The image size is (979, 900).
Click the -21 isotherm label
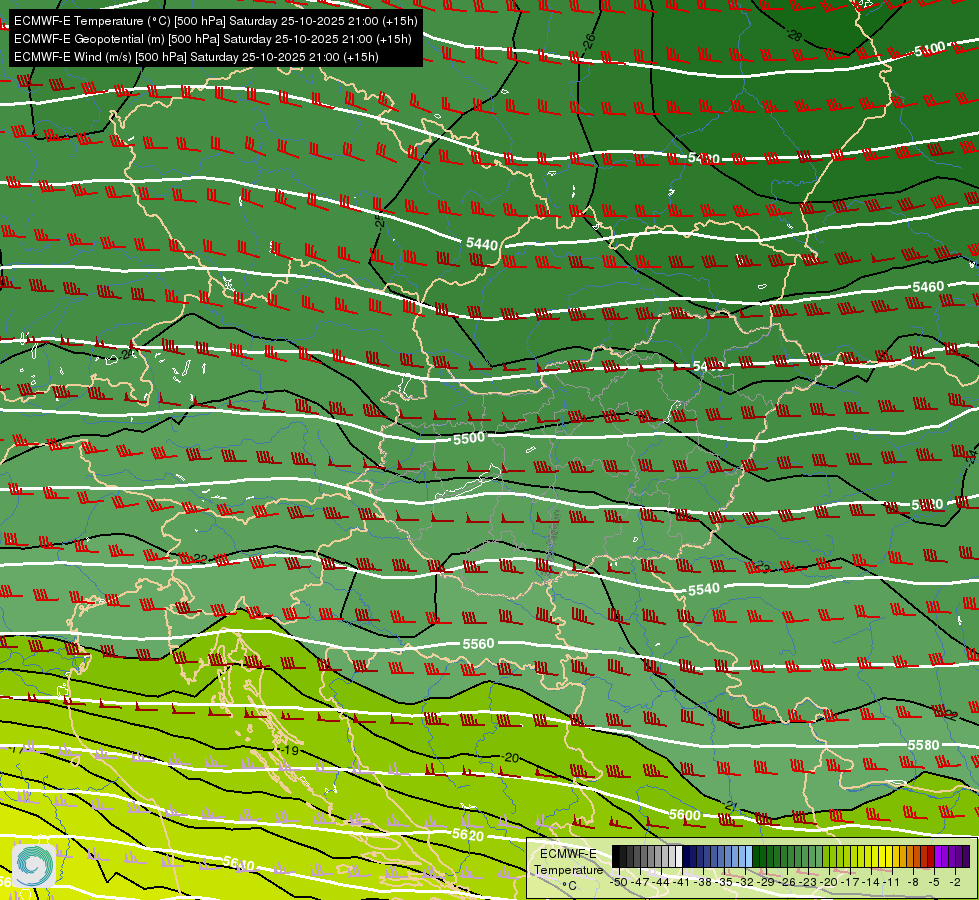pyautogui.click(x=731, y=806)
